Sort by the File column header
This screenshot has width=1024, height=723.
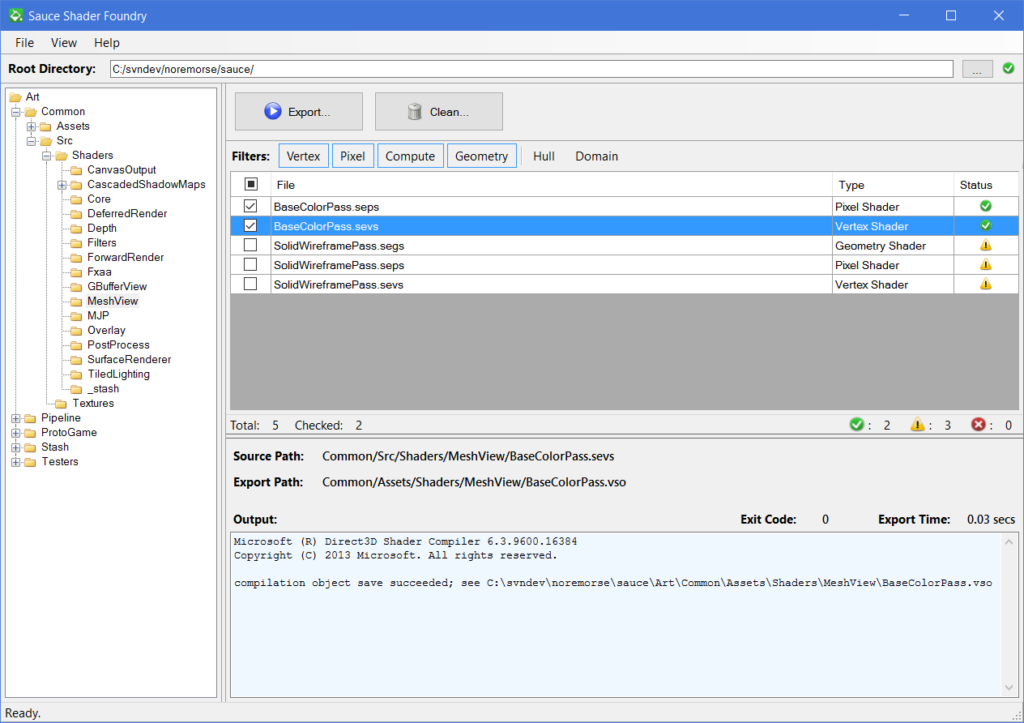551,185
